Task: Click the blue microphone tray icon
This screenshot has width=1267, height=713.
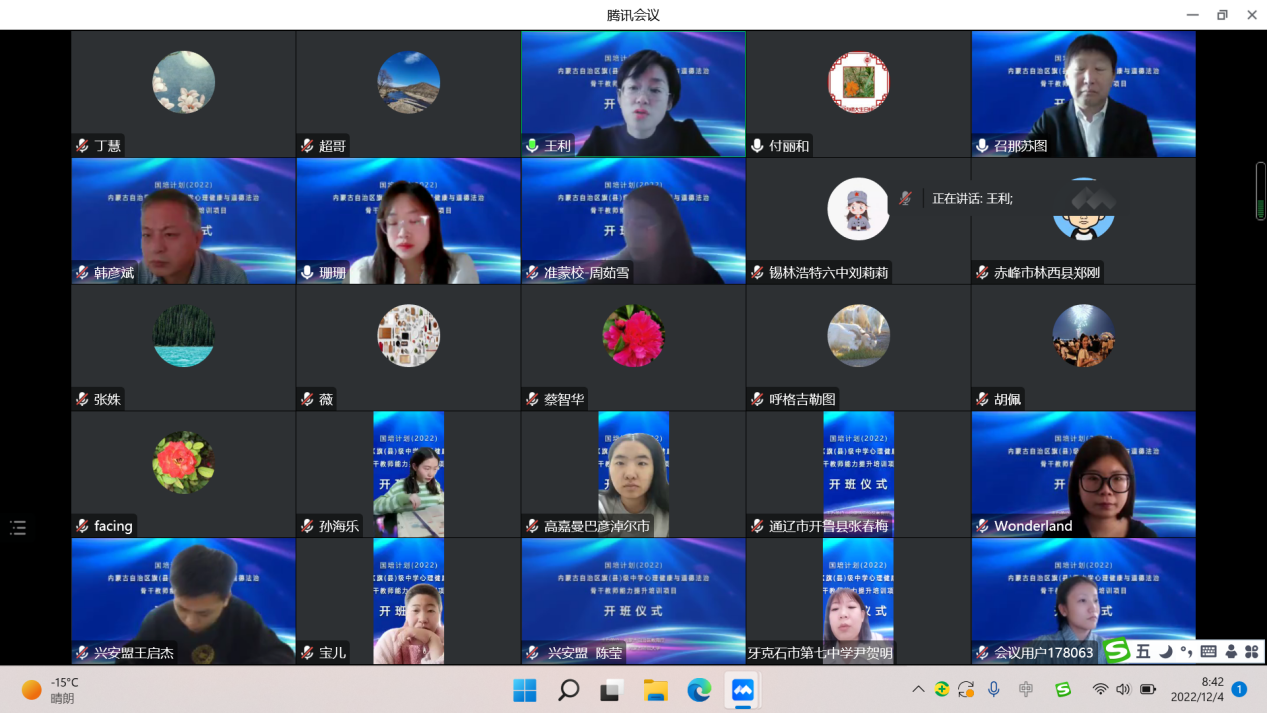Action: [x=994, y=689]
